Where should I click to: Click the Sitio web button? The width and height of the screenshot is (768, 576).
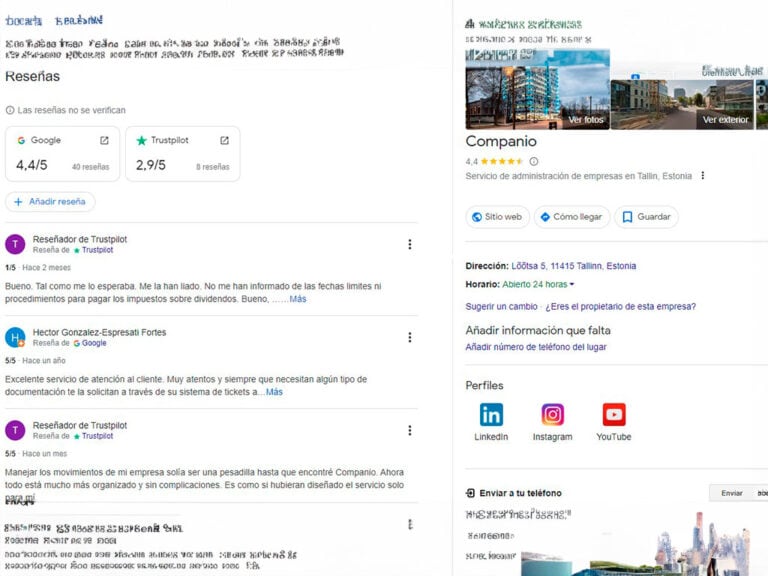coord(498,217)
